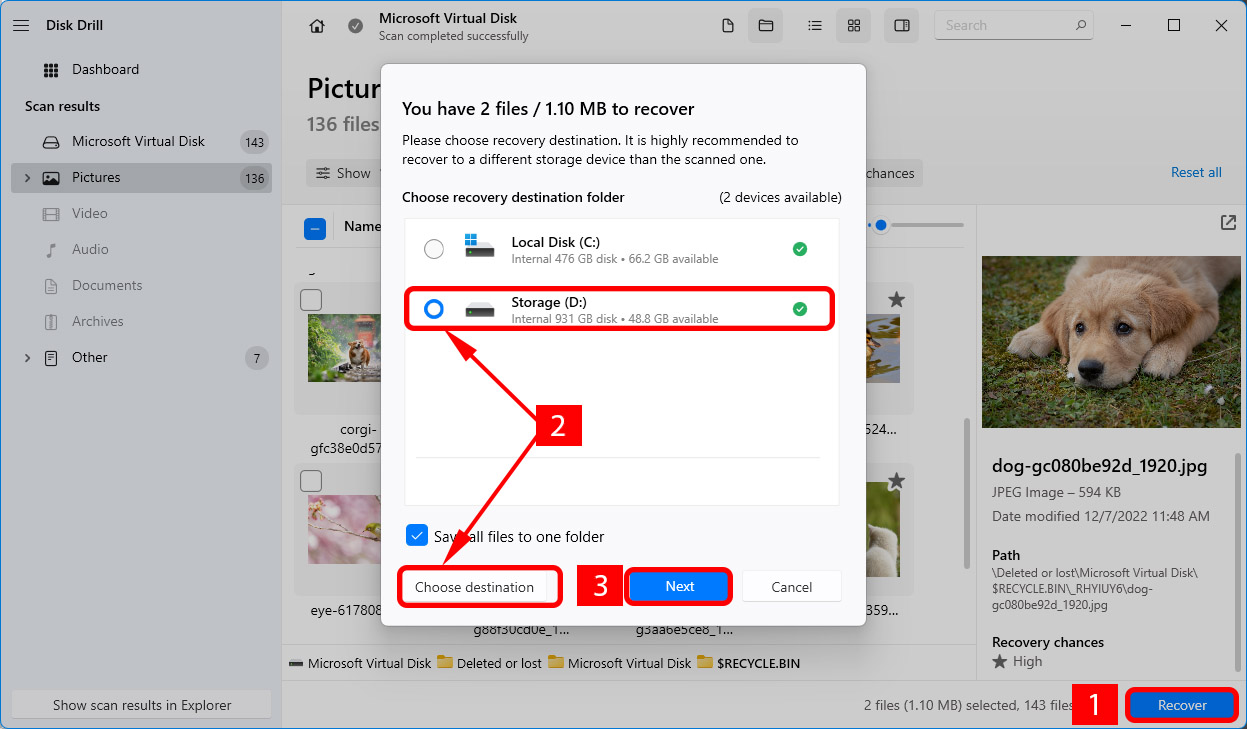Switch to list view in the toolbar

[814, 25]
